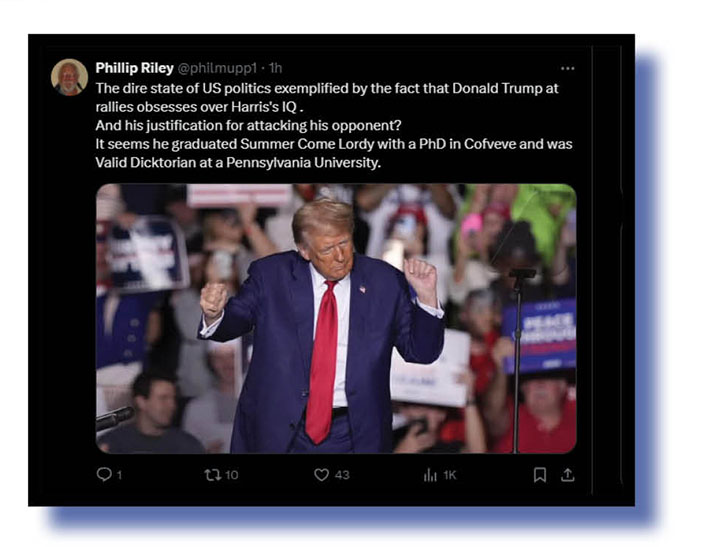Click the 'Valid Dicktorian at a Pennsylvania University' text
Image resolution: width=709 pixels, height=547 pixels.
(238, 162)
